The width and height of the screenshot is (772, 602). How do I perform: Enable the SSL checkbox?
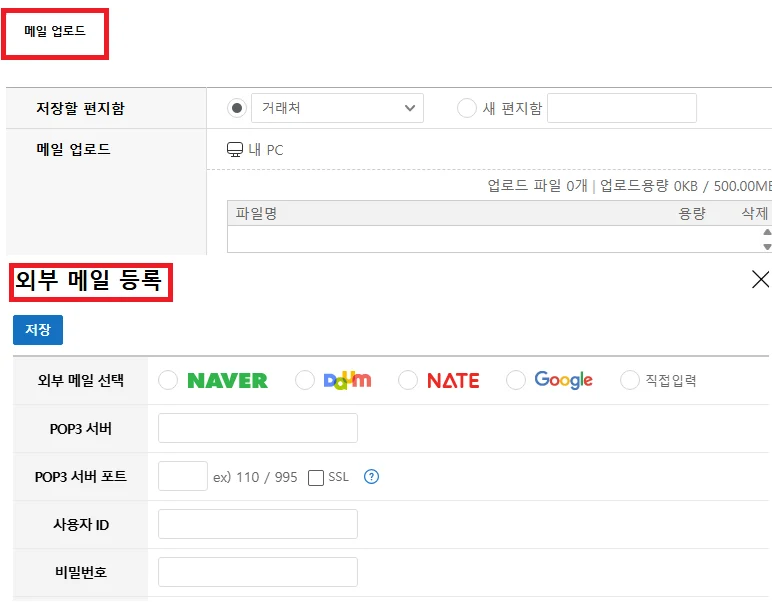[x=316, y=478]
